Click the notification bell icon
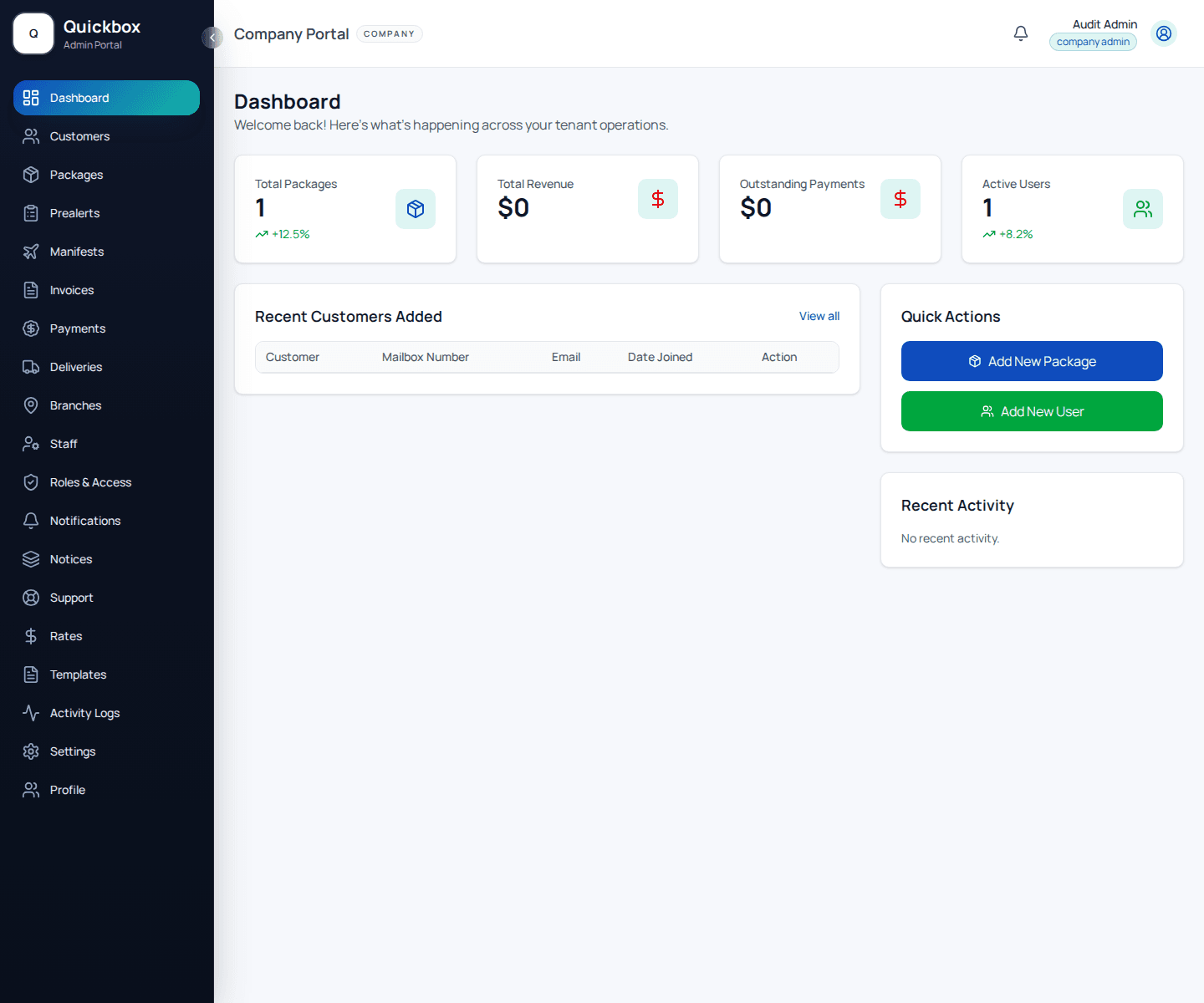The width and height of the screenshot is (1204, 1003). pyautogui.click(x=1021, y=33)
